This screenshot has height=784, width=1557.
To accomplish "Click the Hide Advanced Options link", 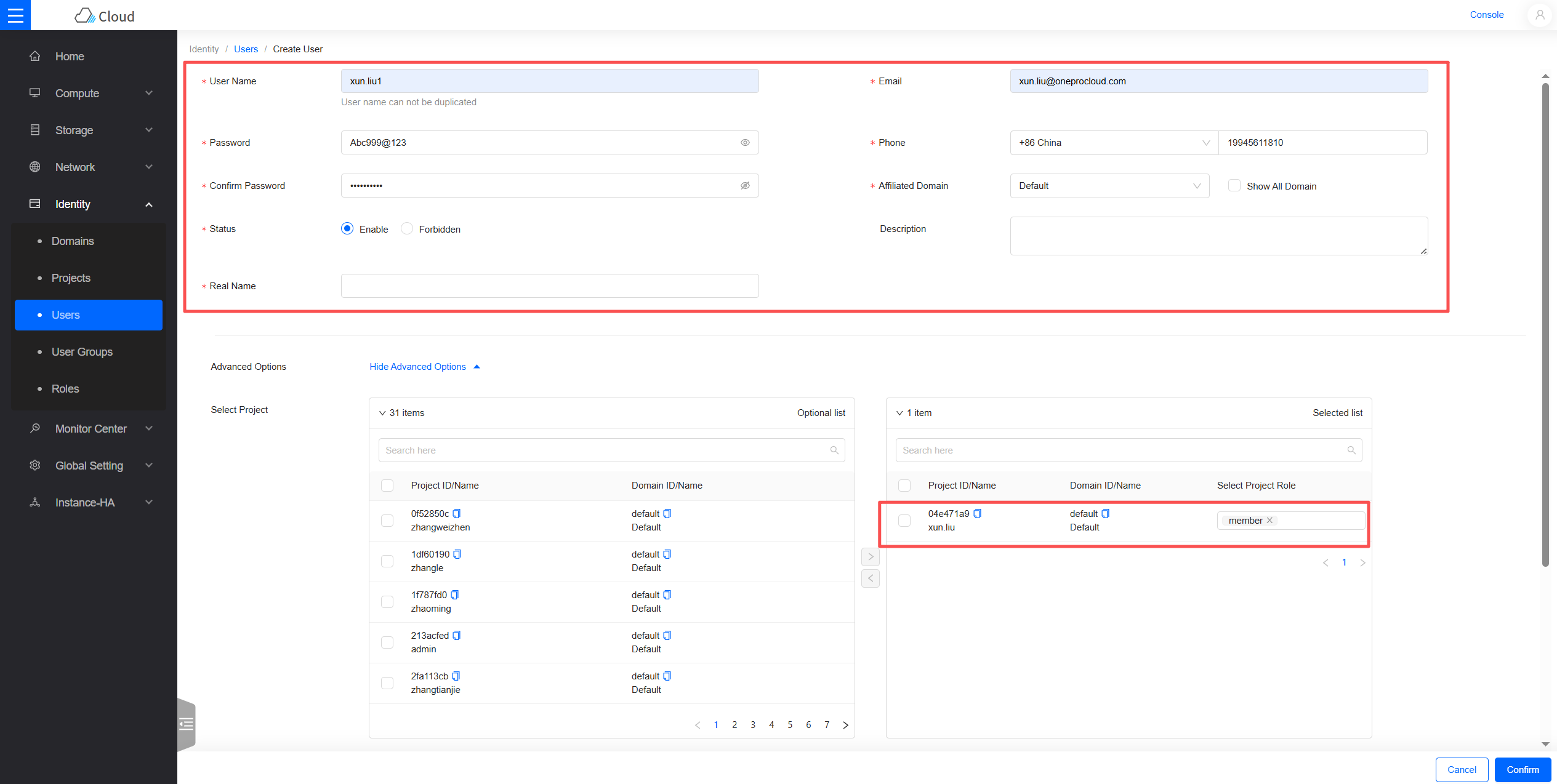I will click(417, 366).
